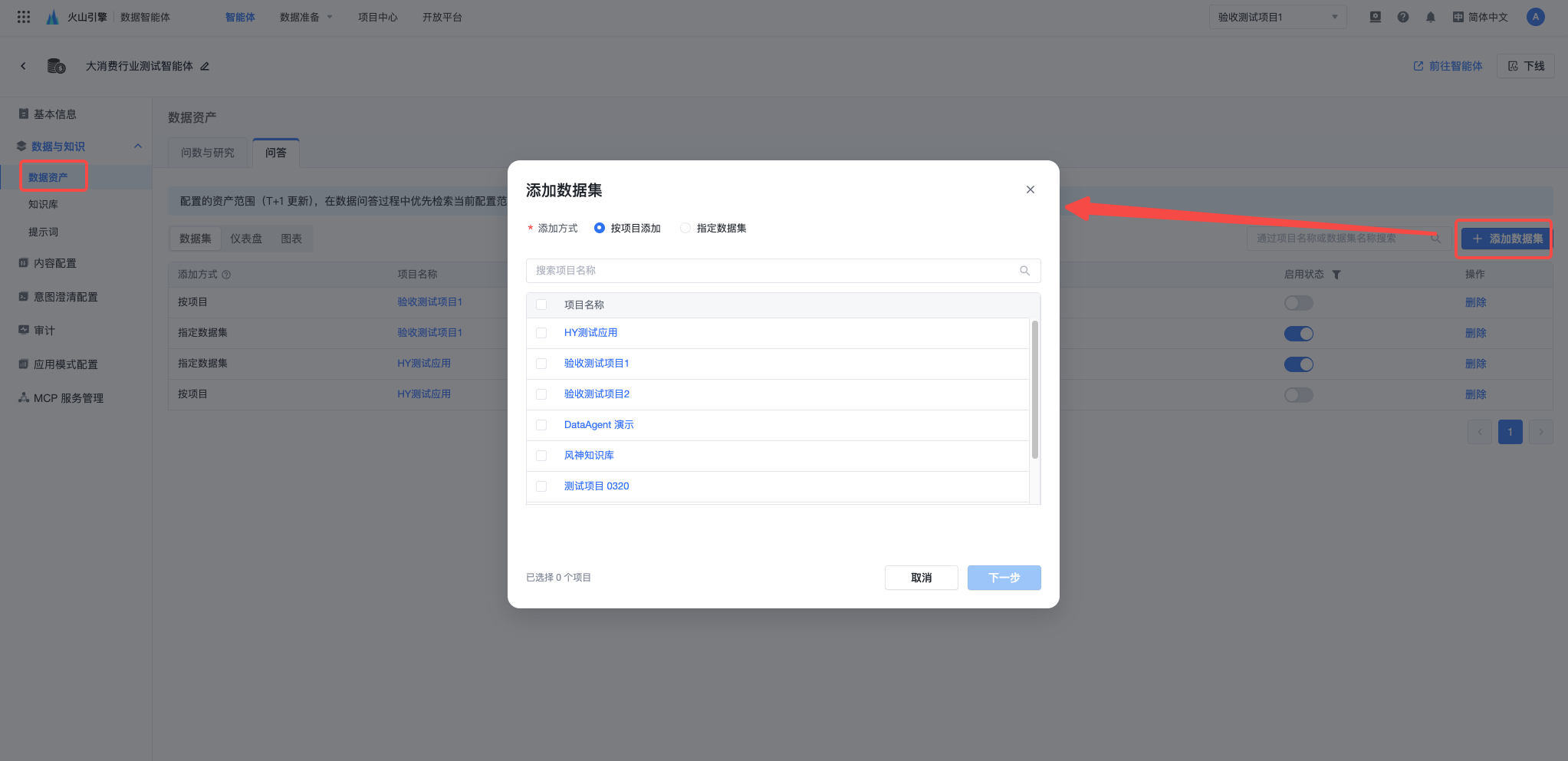Viewport: 1568px width, 761px height.
Task: Switch to the 图表 tab
Action: click(291, 239)
